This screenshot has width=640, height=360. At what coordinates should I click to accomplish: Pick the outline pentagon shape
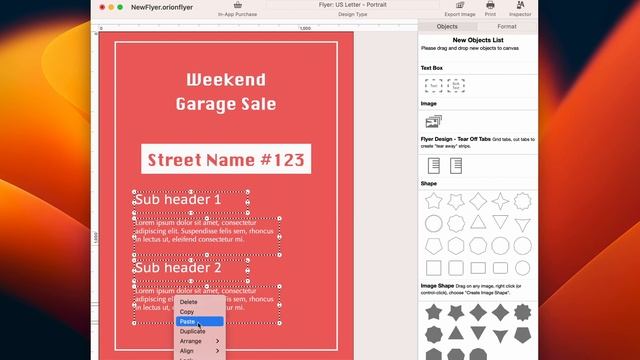point(433,246)
